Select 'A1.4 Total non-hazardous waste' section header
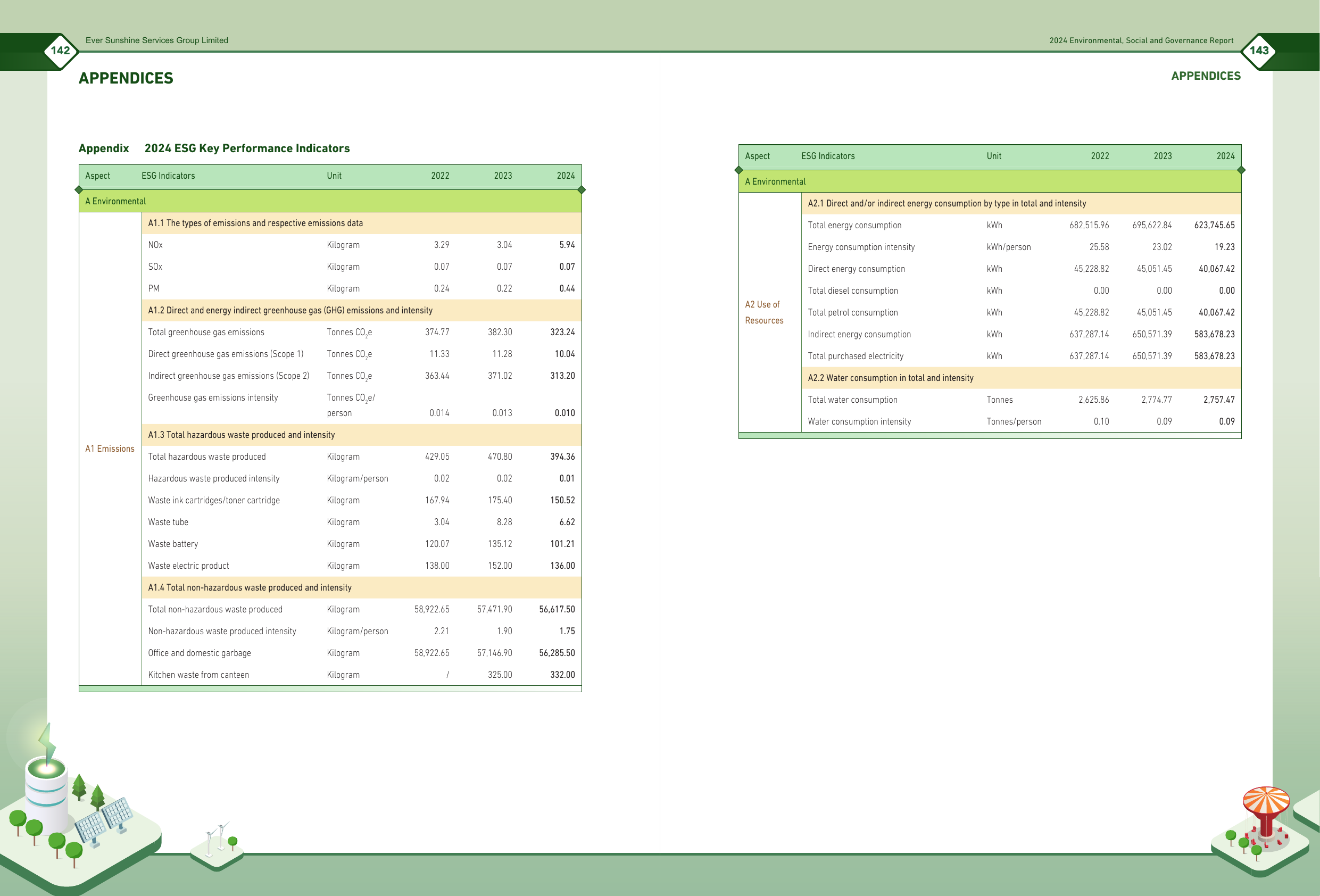 [x=361, y=588]
